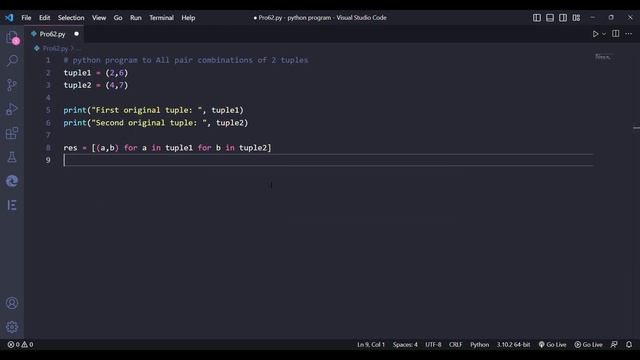Click the print "First original tuple" line
This screenshot has height=360, width=640.
pyautogui.click(x=153, y=110)
